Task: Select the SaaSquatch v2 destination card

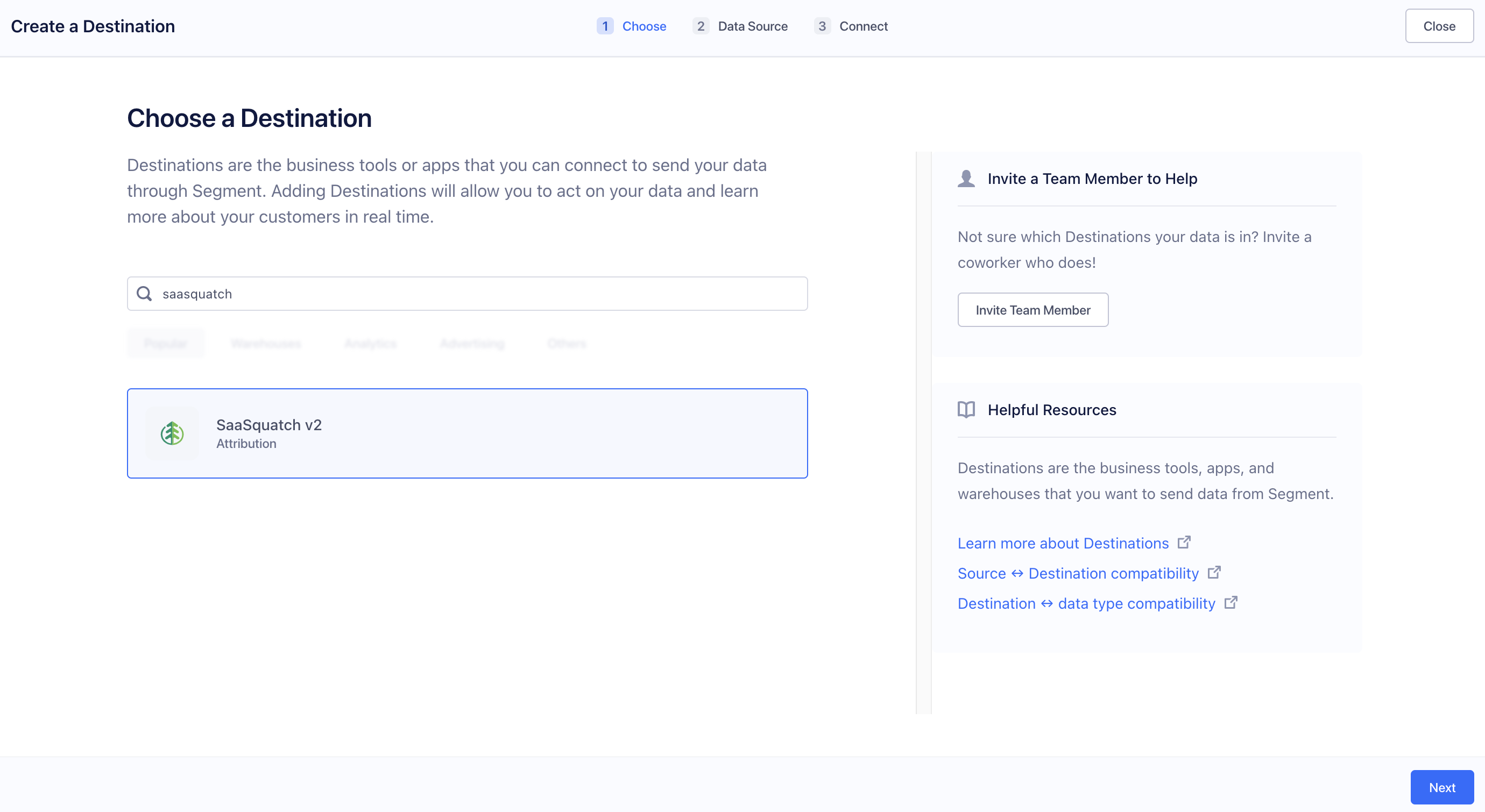Action: pyautogui.click(x=467, y=433)
